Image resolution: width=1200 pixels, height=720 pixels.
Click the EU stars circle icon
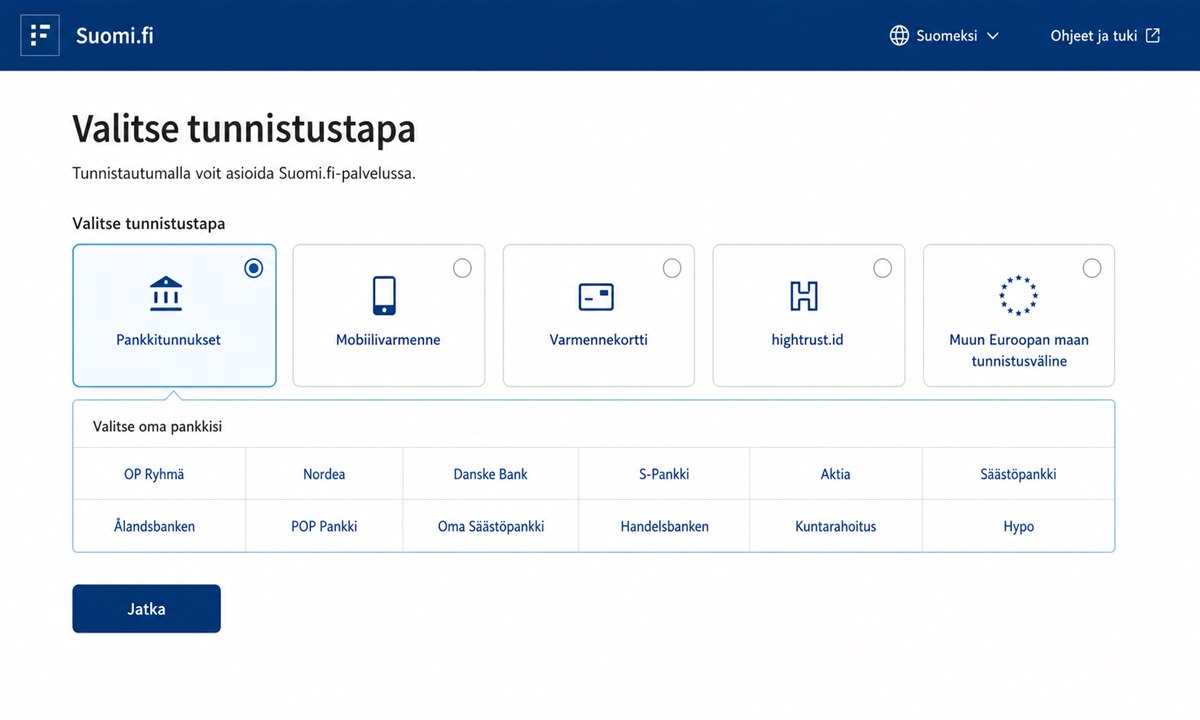(x=1018, y=296)
